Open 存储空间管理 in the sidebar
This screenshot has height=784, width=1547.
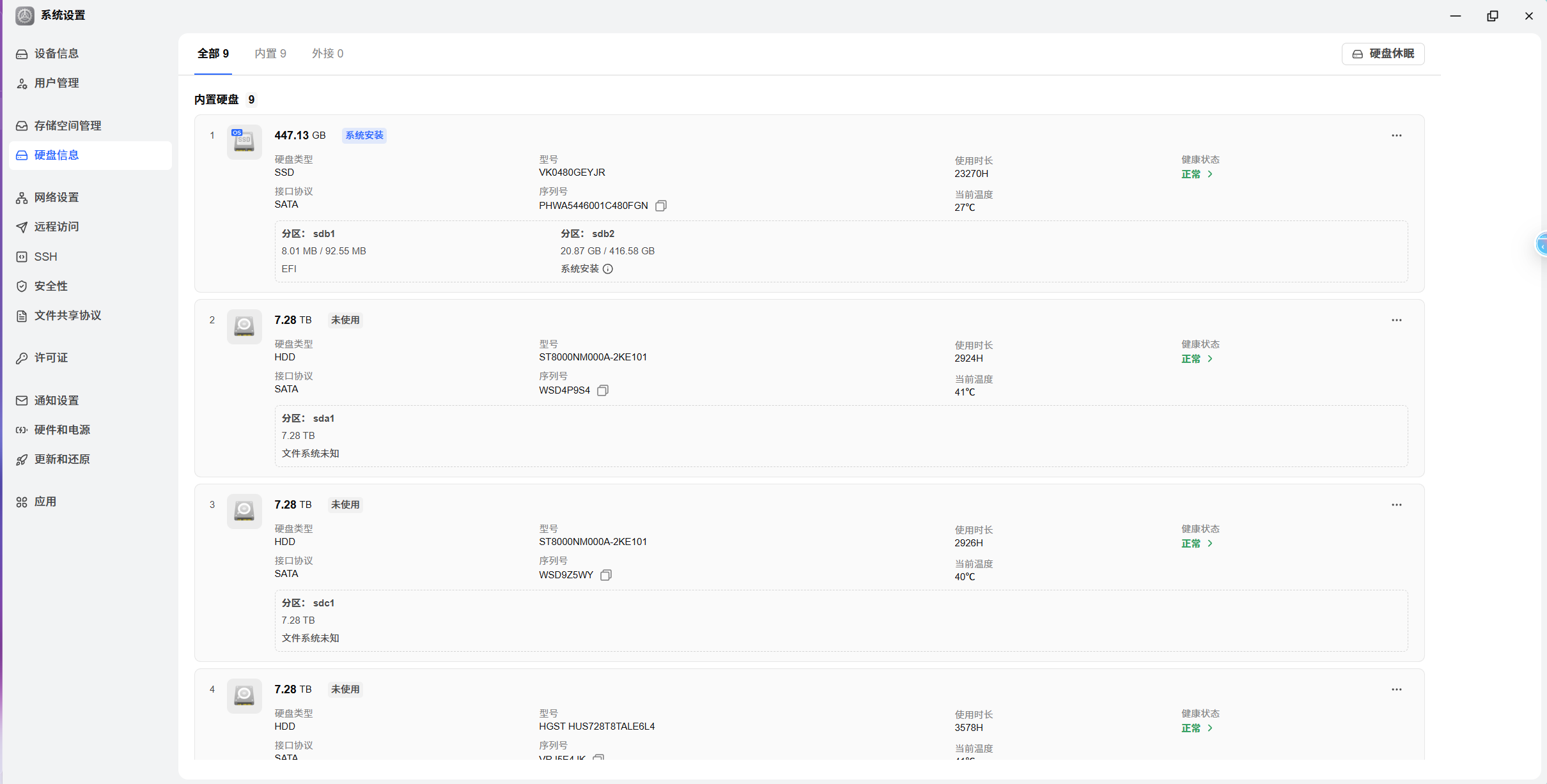click(68, 126)
